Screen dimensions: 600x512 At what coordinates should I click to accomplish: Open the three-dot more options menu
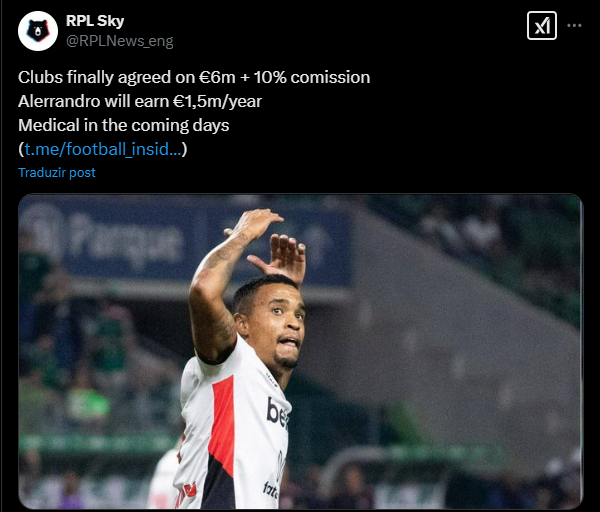click(x=574, y=26)
